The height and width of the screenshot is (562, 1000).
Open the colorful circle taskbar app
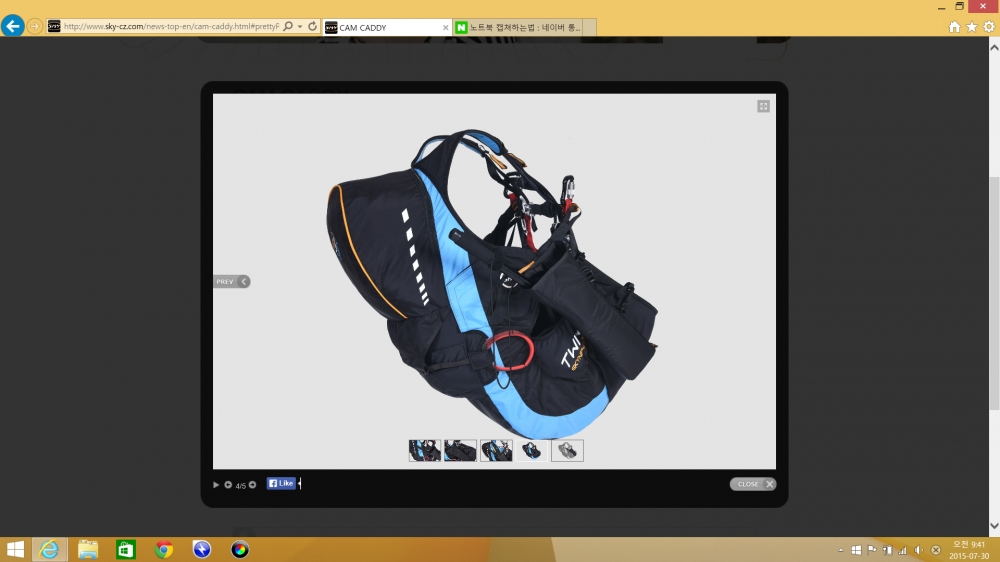coord(240,549)
